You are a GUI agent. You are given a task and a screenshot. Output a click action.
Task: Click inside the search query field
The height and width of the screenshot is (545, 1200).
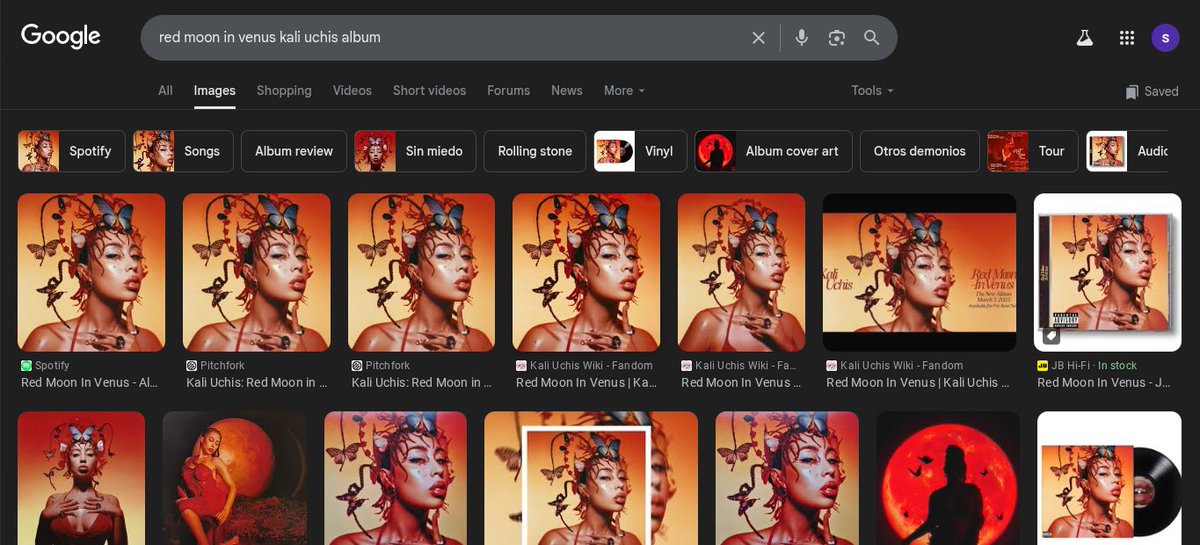[x=450, y=38]
